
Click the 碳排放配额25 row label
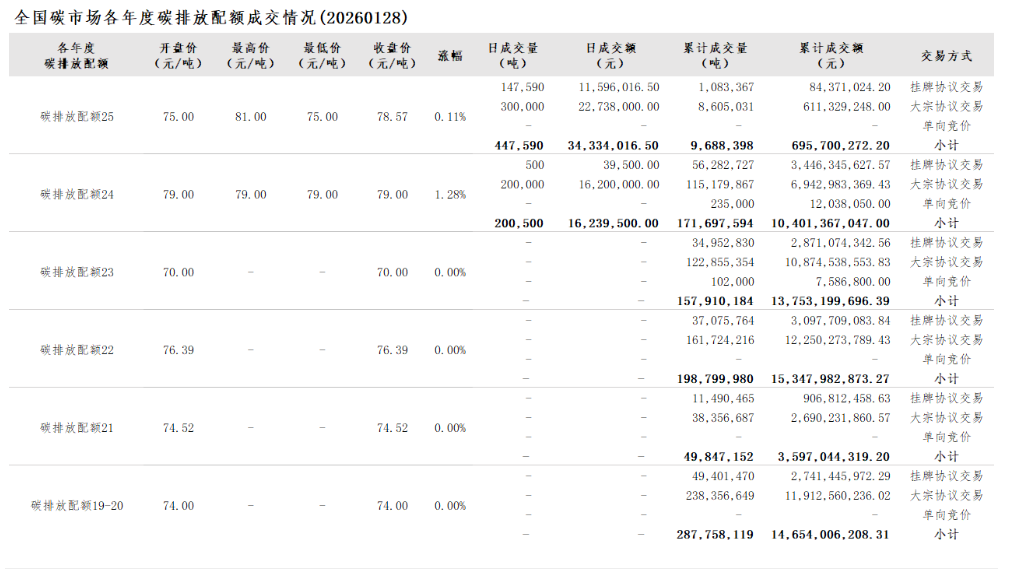(x=77, y=117)
